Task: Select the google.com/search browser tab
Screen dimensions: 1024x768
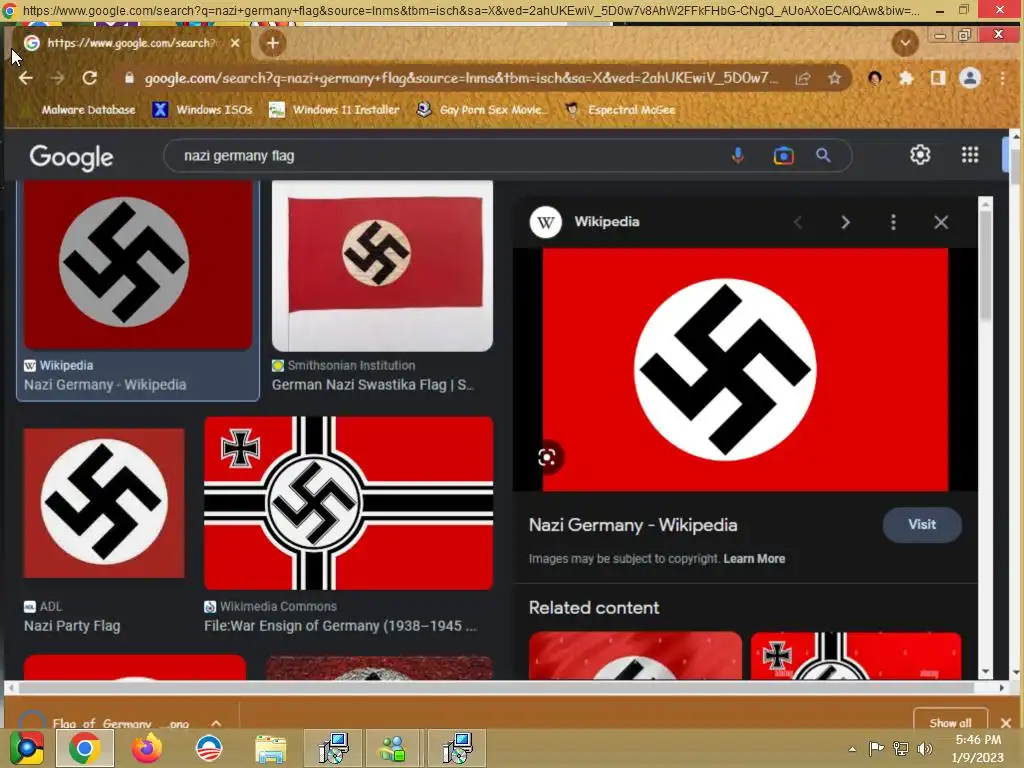Action: point(131,43)
